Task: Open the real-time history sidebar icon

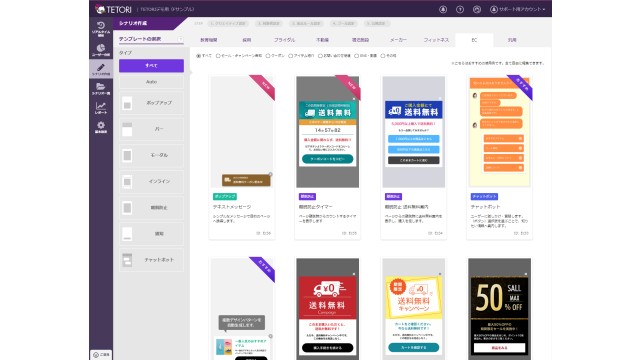Action: click(101, 29)
